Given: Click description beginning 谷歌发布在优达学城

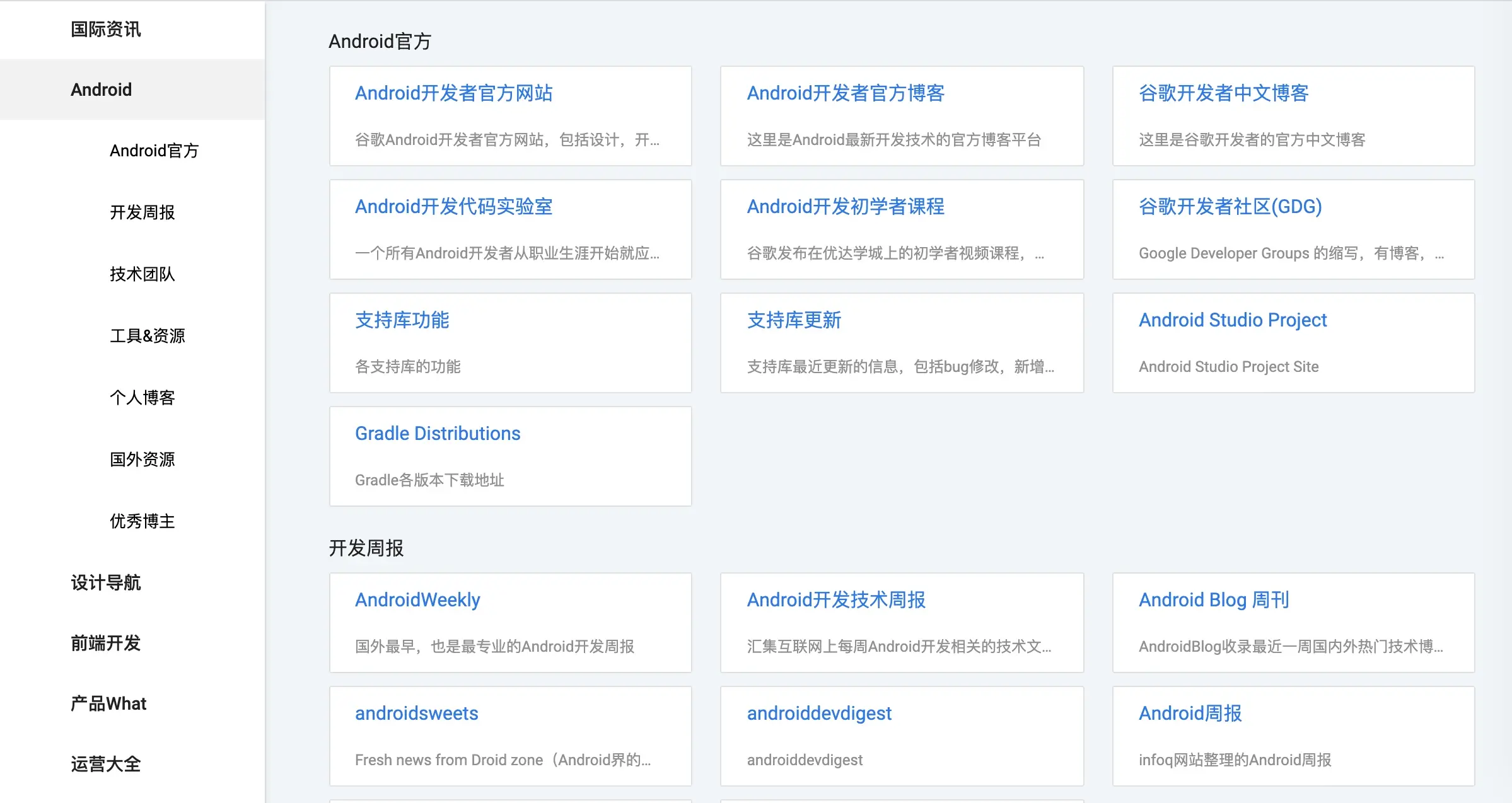Looking at the screenshot, I should (x=895, y=253).
